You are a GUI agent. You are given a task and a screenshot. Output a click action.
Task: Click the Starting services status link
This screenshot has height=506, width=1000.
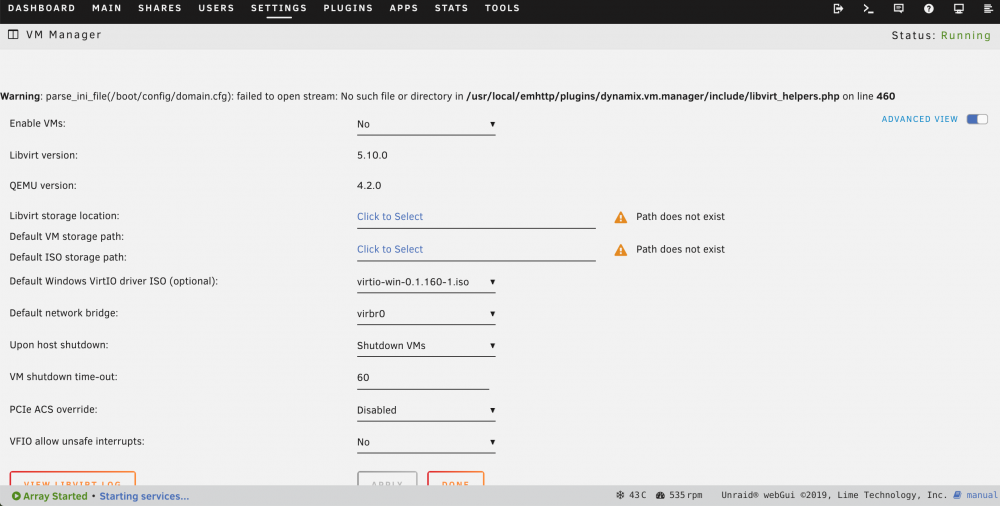[144, 496]
